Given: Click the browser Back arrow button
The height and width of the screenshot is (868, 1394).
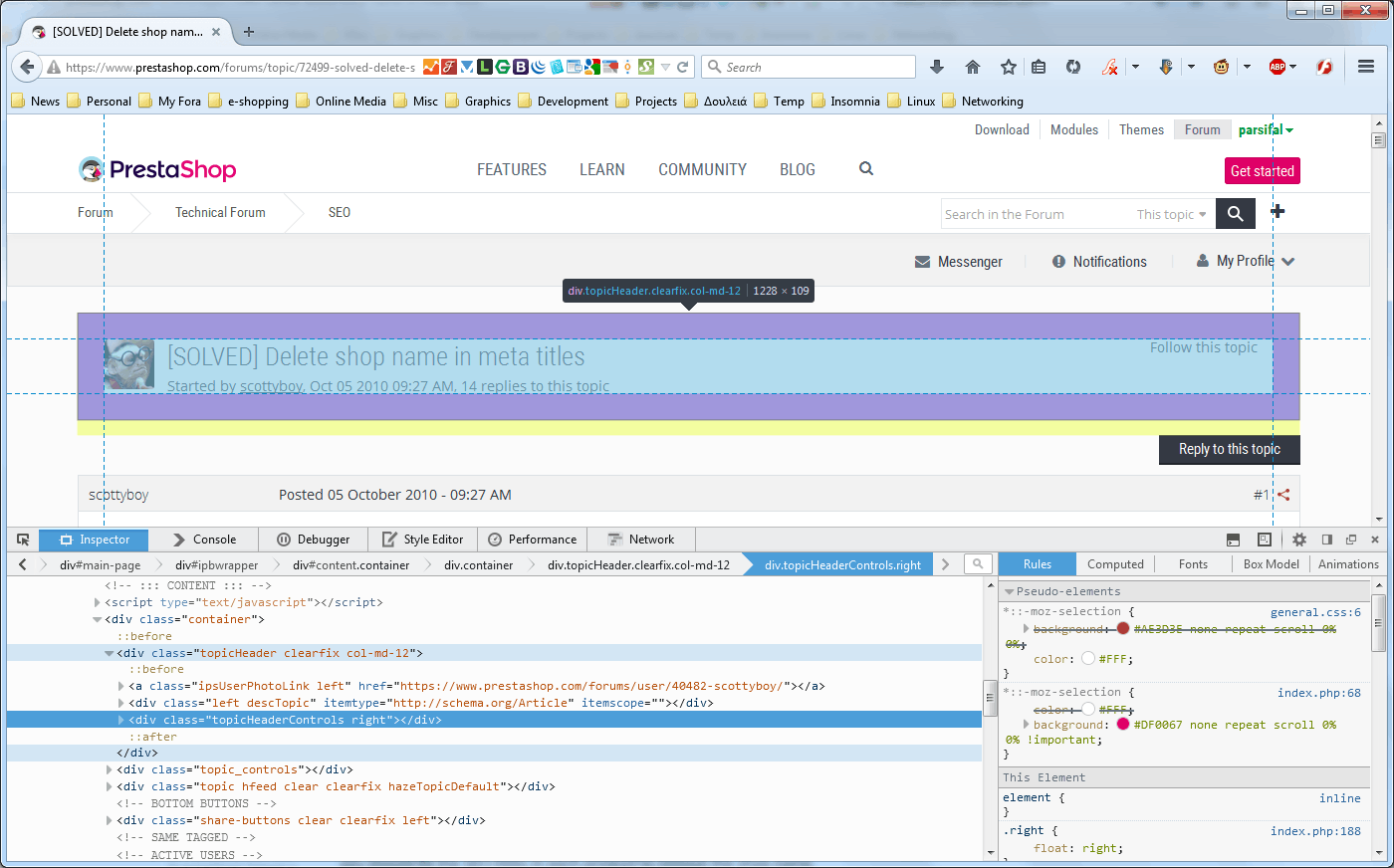Looking at the screenshot, I should point(27,67).
